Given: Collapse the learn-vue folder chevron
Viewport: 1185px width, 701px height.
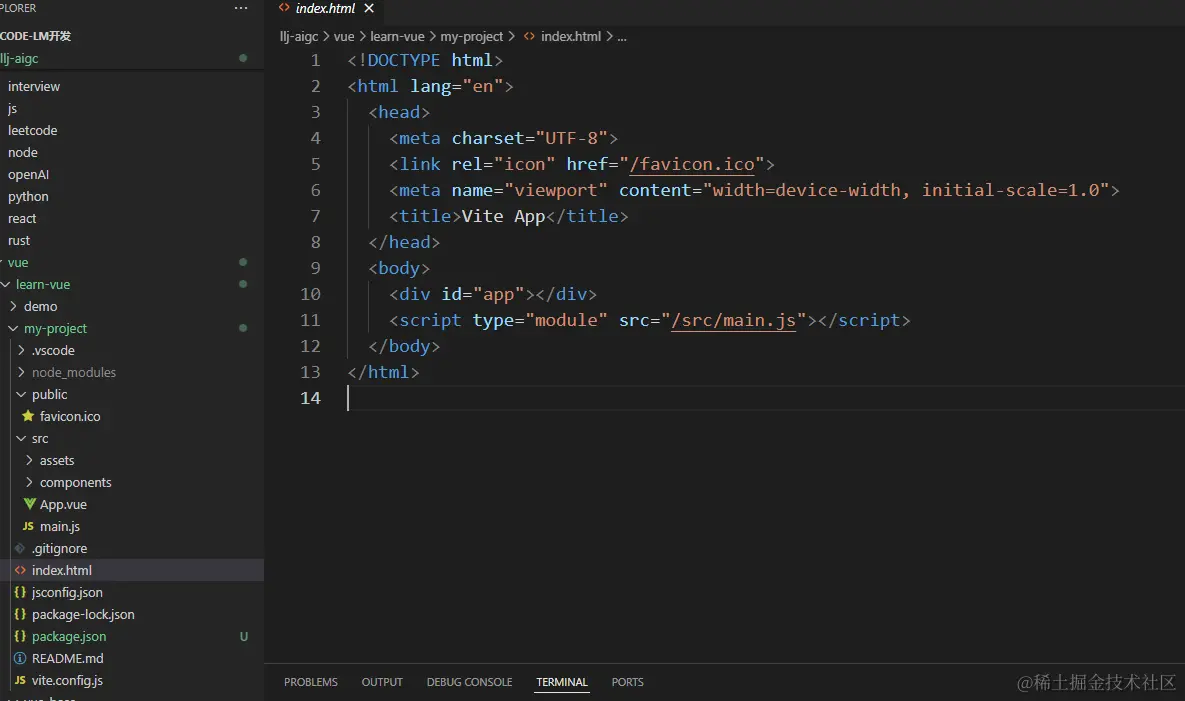Looking at the screenshot, I should point(6,284).
